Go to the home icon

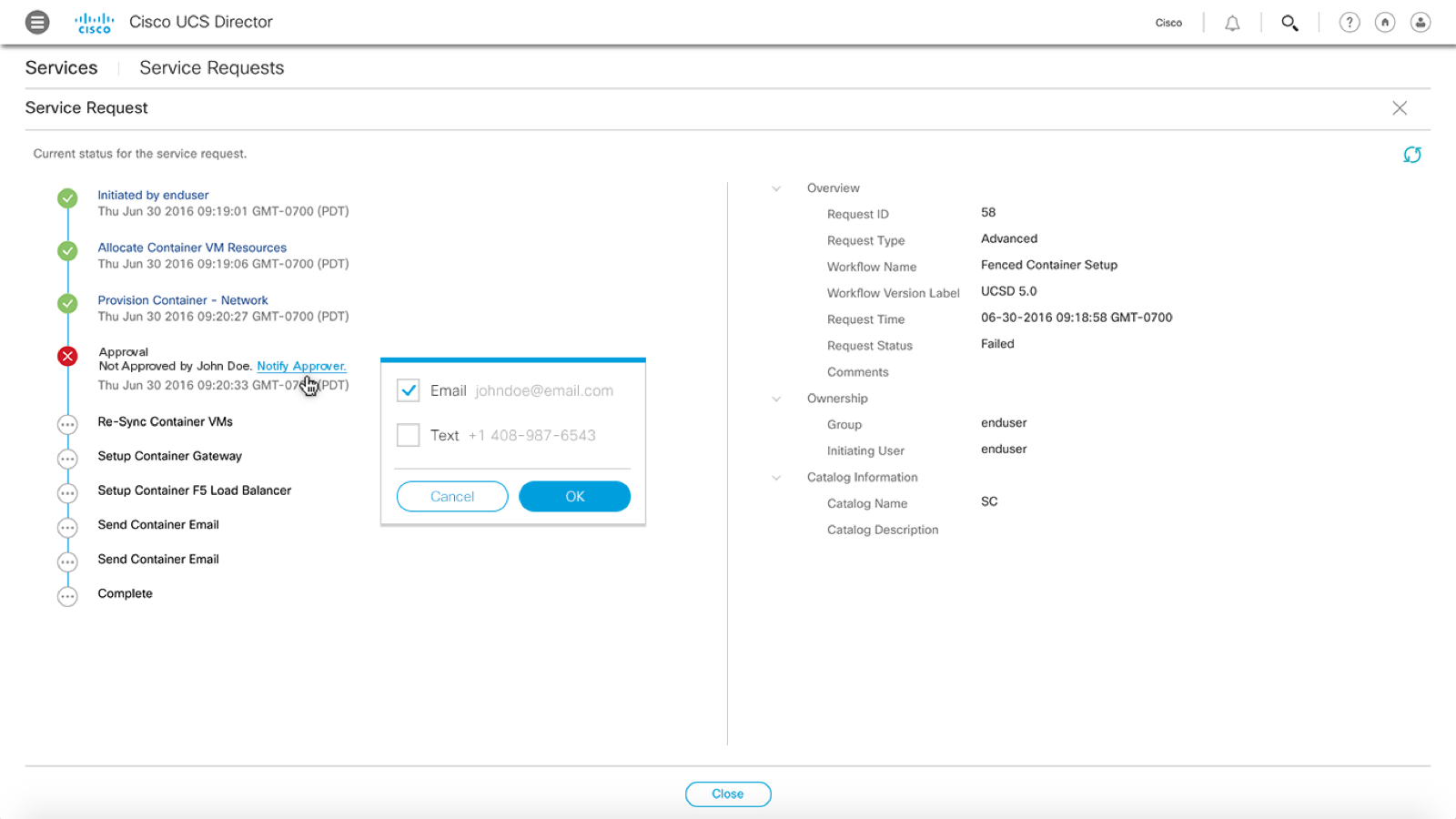coord(1385,23)
